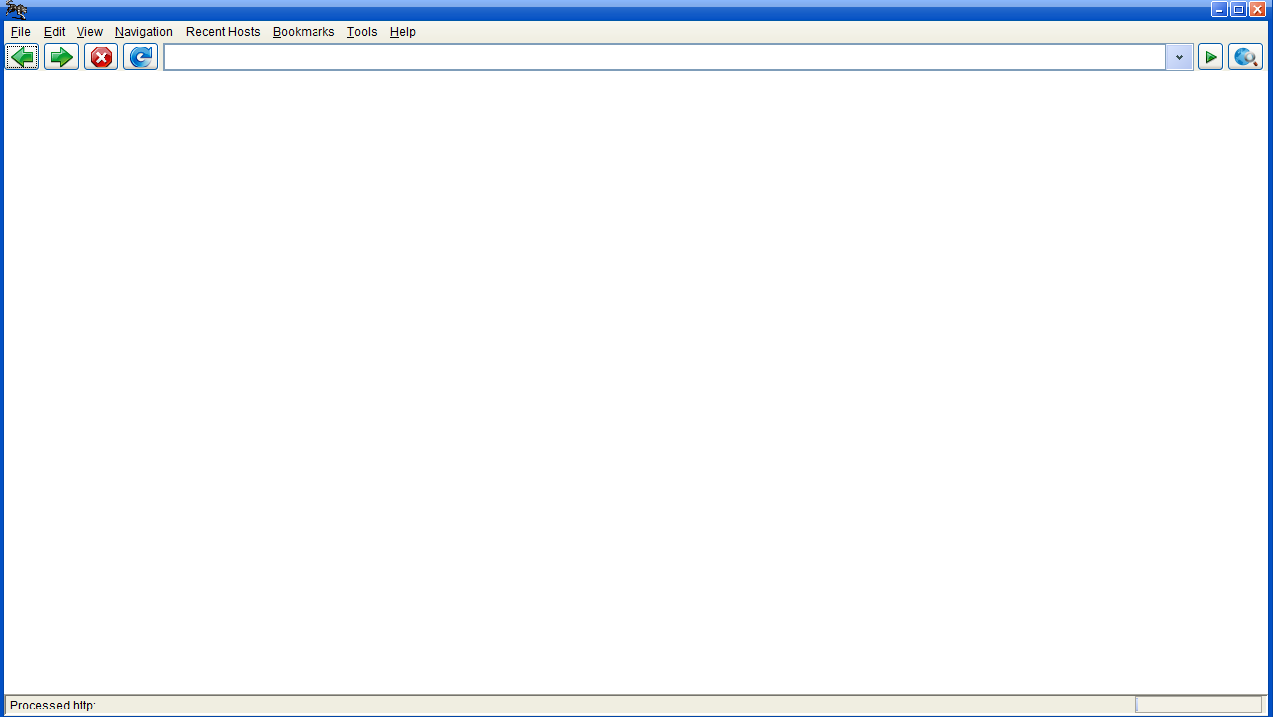Screen dimensions: 1273x717
Task: Open the Navigation menu
Action: tap(143, 31)
